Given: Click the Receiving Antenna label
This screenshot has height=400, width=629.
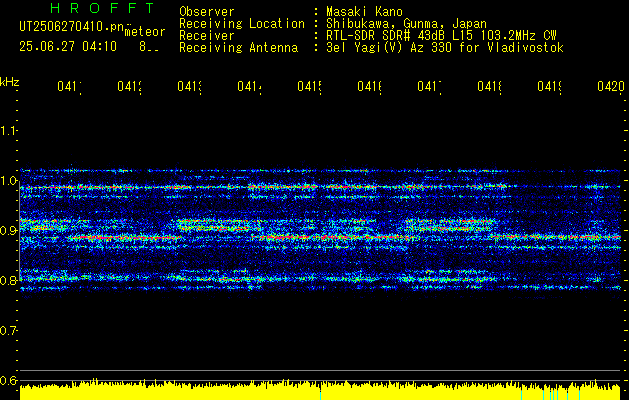Looking at the screenshot, I should [x=238, y=48].
